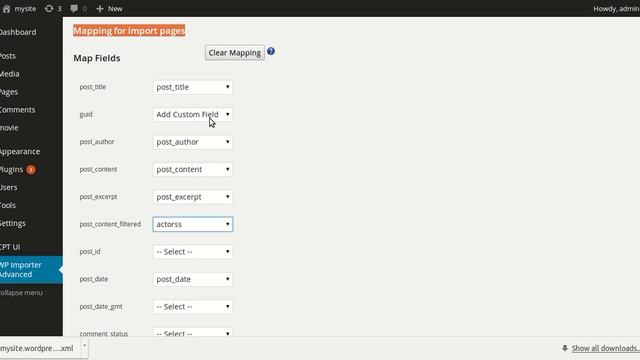Open the post_id Select dropdown
This screenshot has width=640, height=360.
click(x=193, y=251)
